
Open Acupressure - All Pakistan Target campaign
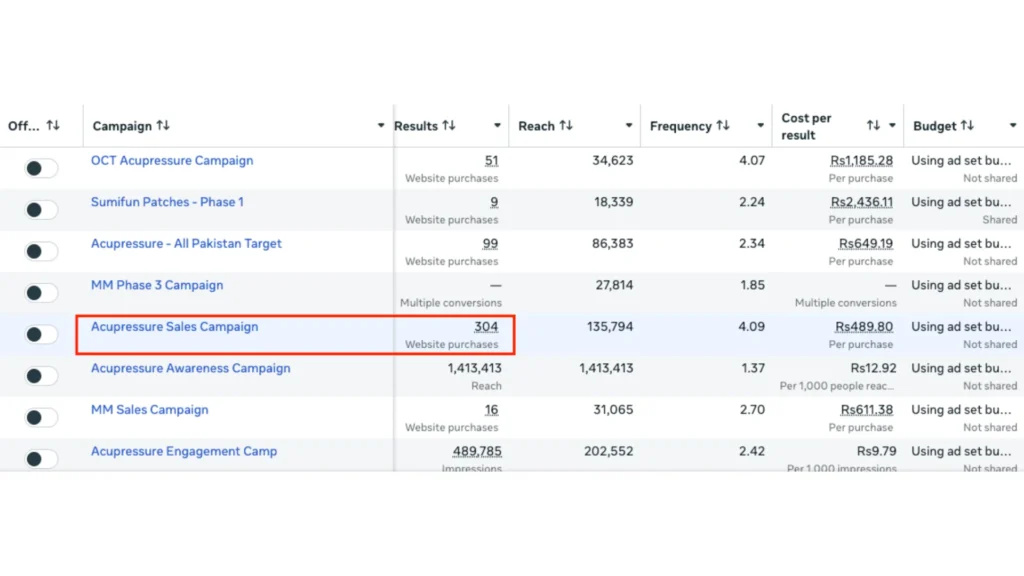tap(186, 244)
